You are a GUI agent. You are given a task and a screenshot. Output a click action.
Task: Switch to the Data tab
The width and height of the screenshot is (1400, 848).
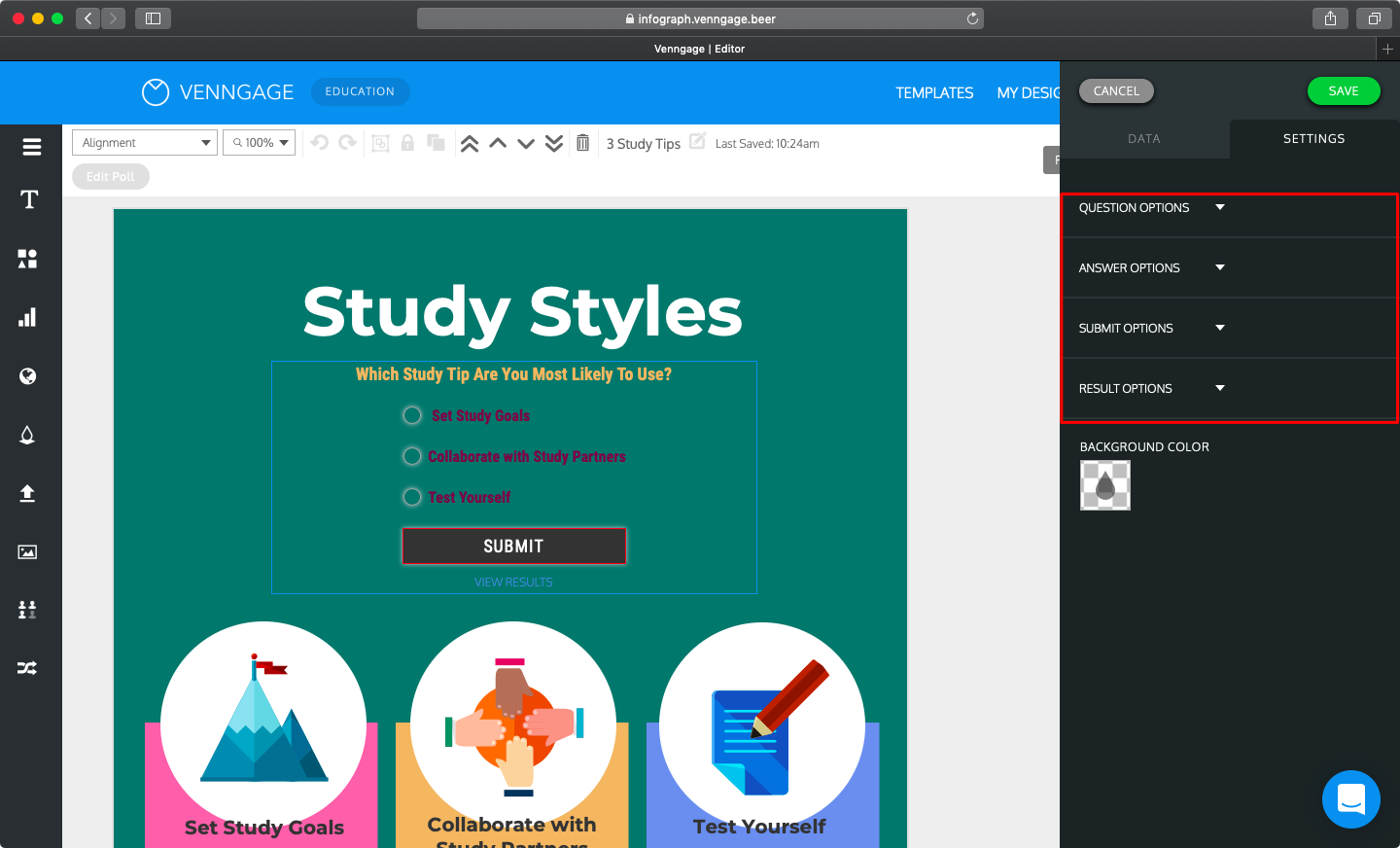tap(1144, 138)
